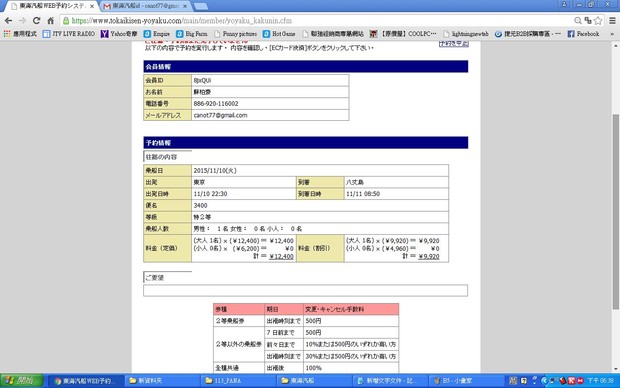Open a new browser tab
Screen dimensions: 620x388
pos(201,6)
